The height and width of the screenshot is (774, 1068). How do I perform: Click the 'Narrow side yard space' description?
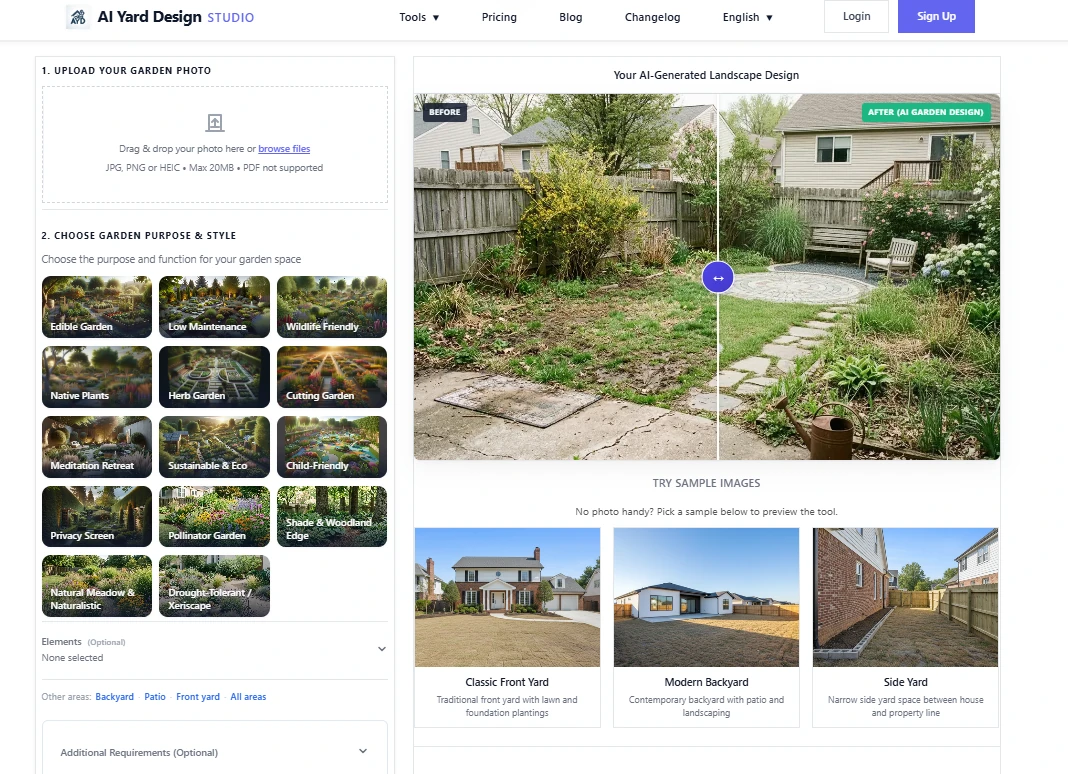905,706
